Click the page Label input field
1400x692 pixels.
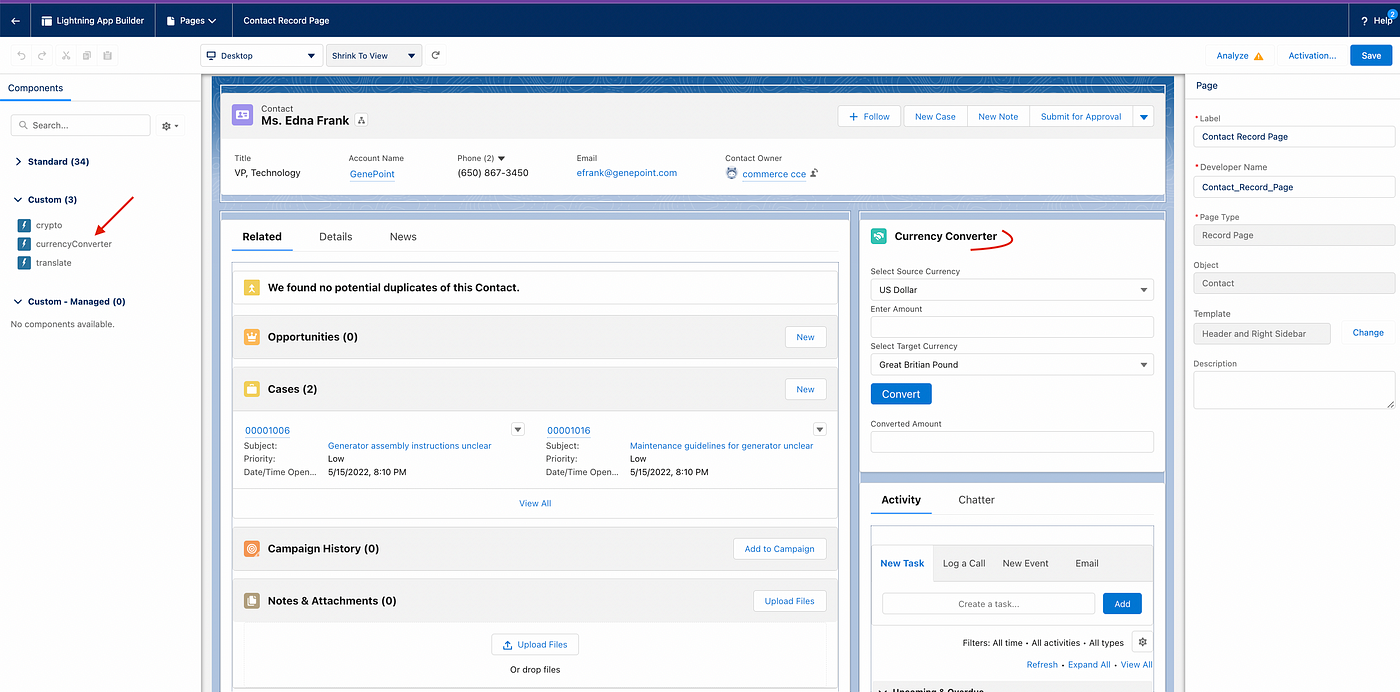pyautogui.click(x=1294, y=137)
